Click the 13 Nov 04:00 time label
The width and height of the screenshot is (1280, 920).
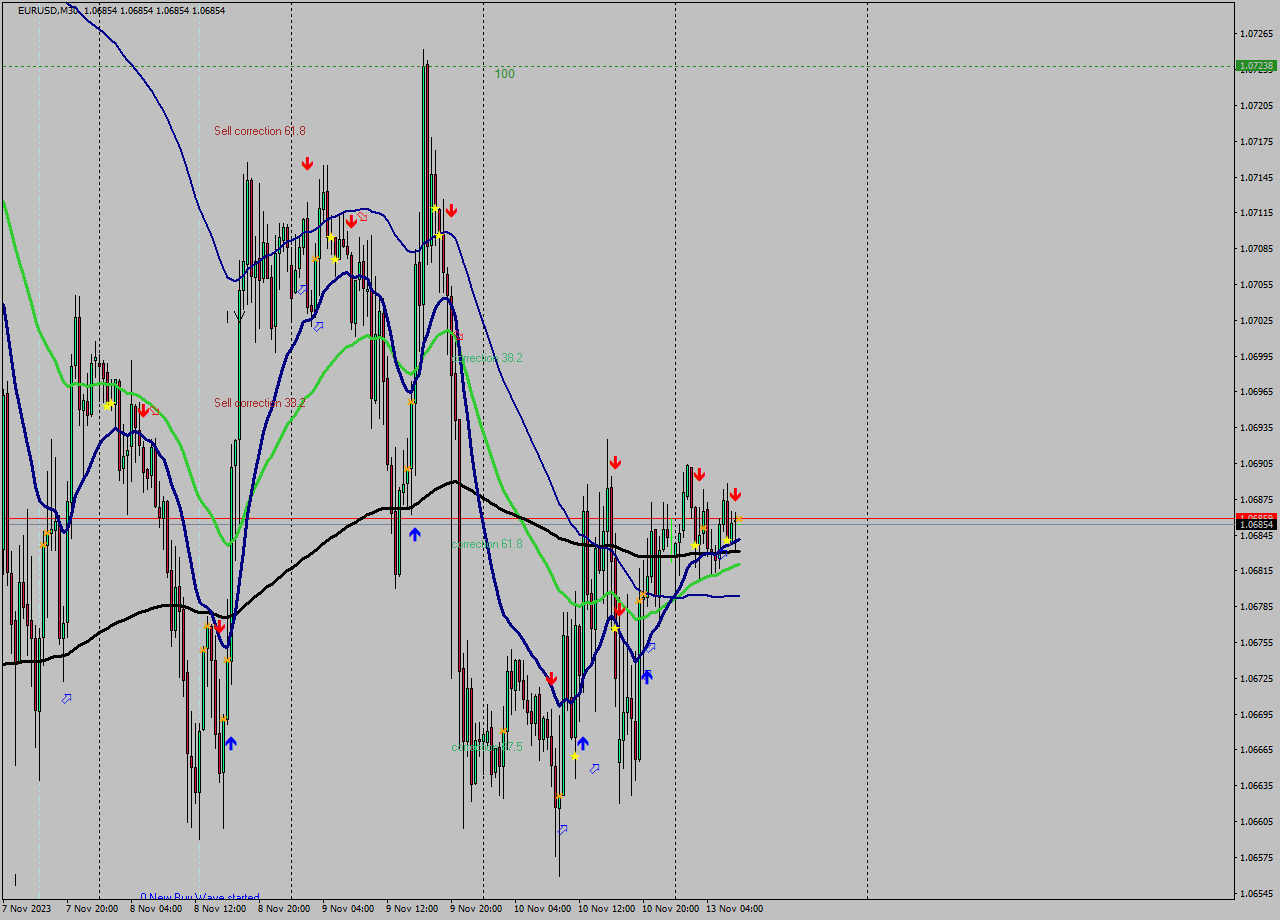point(735,909)
